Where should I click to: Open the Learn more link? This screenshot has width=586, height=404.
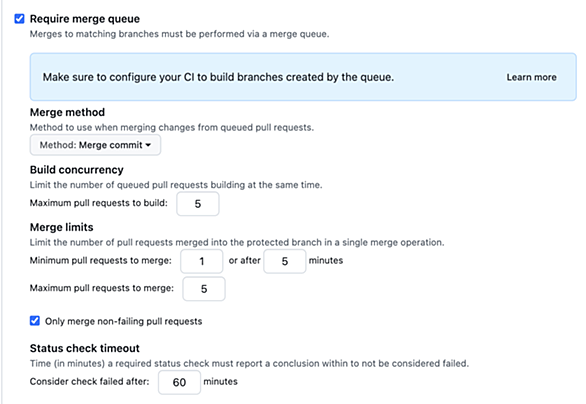531,77
